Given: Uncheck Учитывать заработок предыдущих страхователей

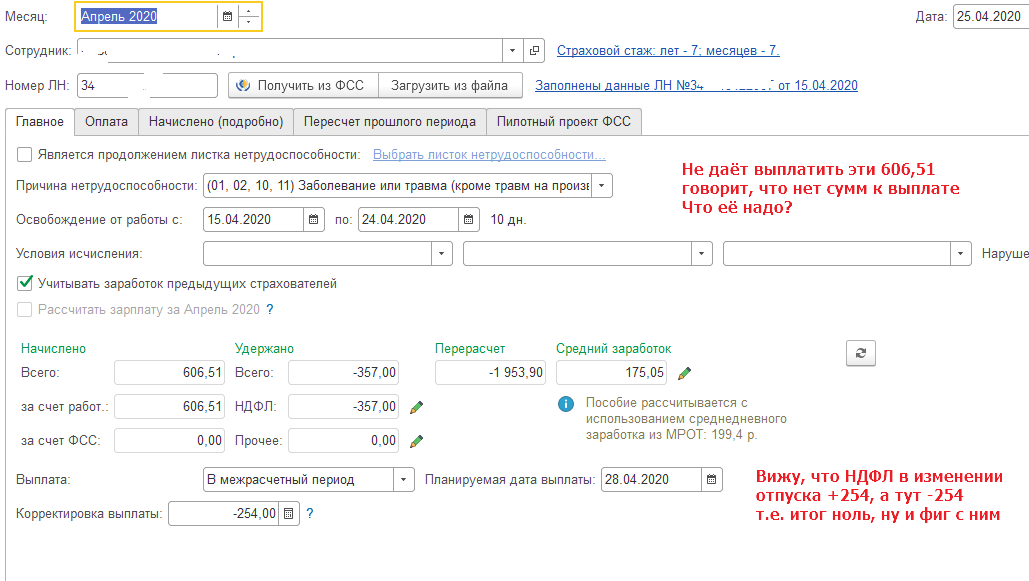Looking at the screenshot, I should tap(25, 284).
